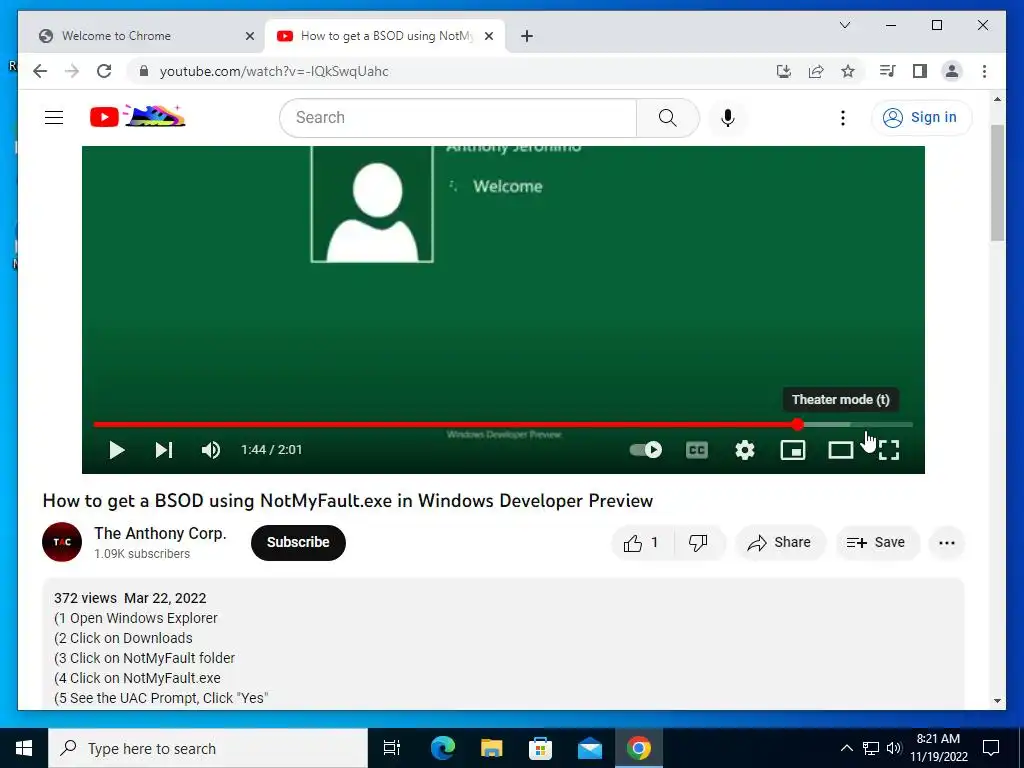Show hidden system tray icons

846,748
